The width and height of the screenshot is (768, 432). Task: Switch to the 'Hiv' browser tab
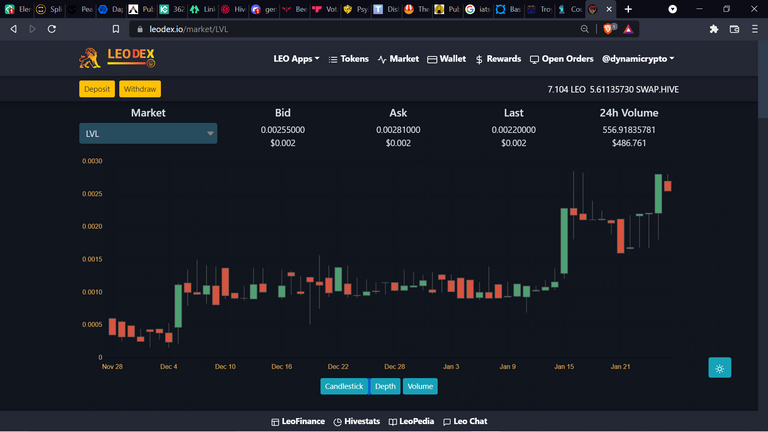coord(233,9)
